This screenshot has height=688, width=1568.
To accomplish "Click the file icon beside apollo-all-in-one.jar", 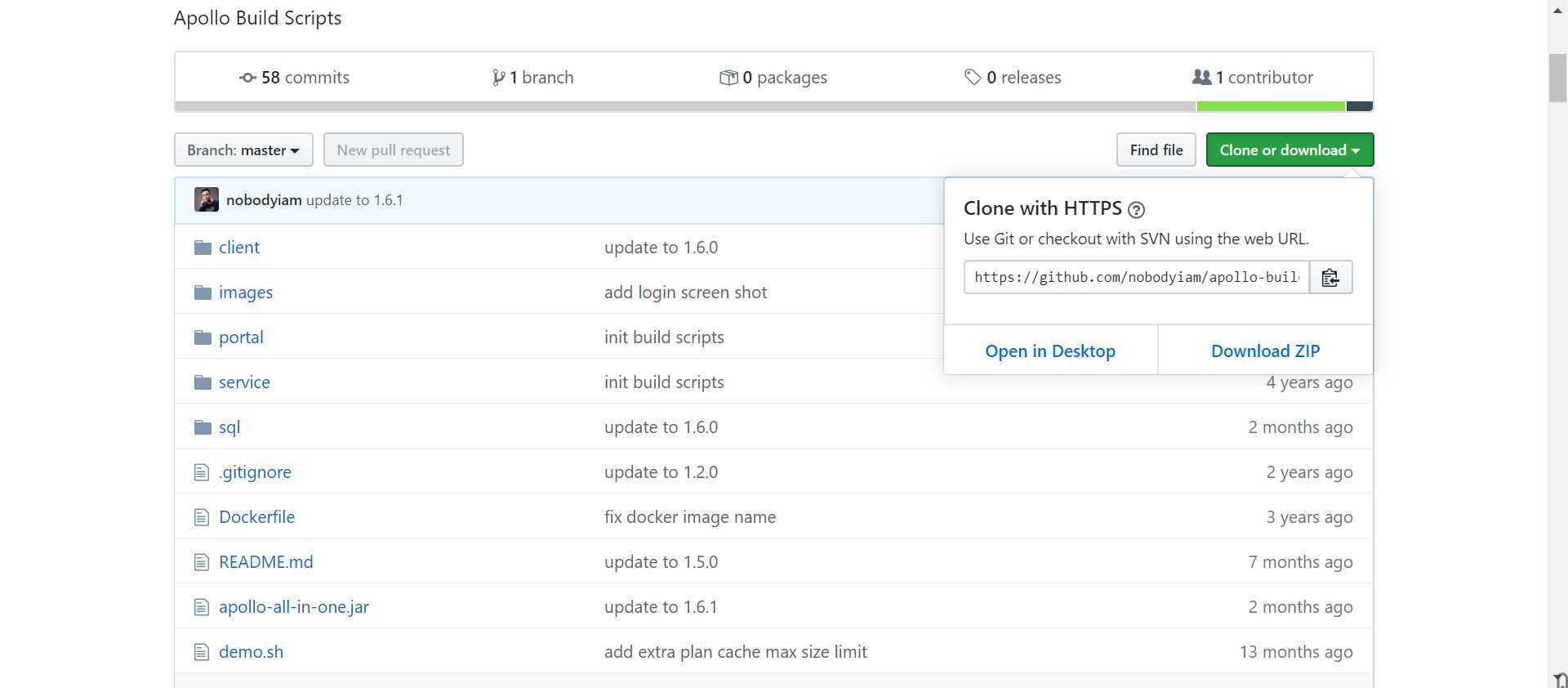I will coord(202,607).
